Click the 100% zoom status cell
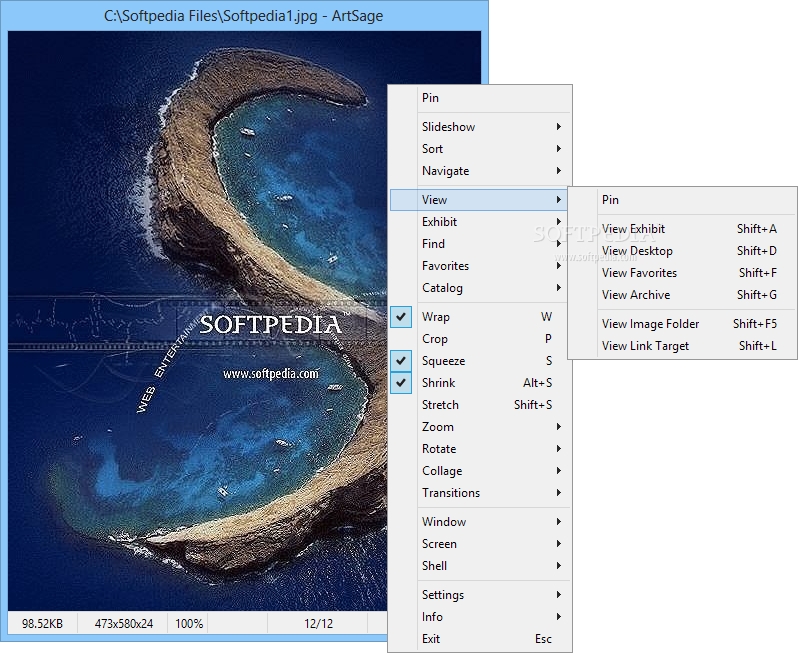Image resolution: width=798 pixels, height=653 pixels. tap(189, 623)
